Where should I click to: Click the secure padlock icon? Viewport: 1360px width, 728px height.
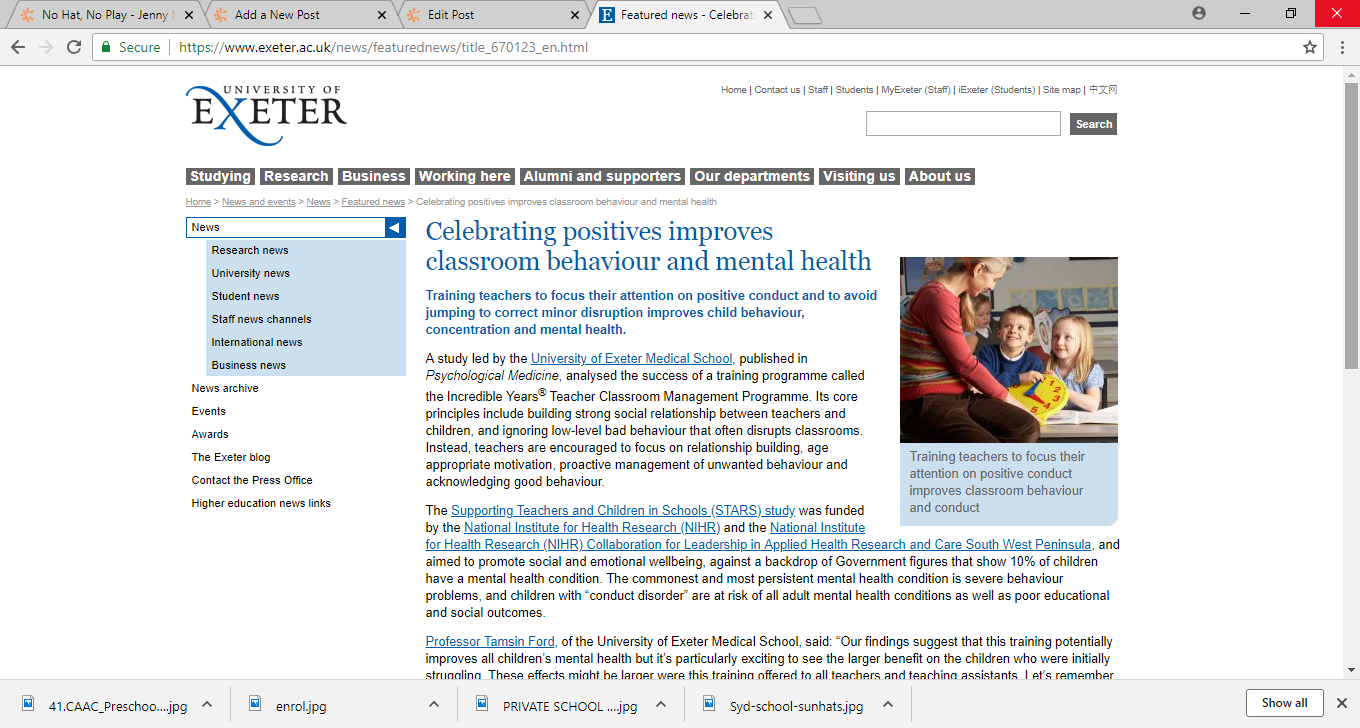coord(106,47)
